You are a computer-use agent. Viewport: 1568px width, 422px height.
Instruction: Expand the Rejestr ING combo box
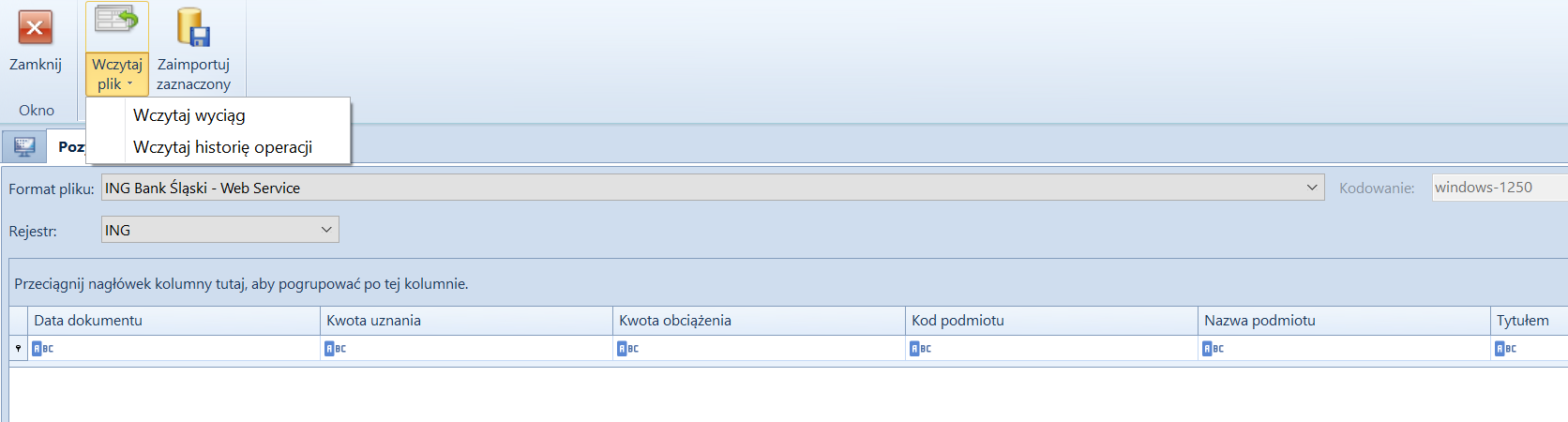tap(326, 230)
